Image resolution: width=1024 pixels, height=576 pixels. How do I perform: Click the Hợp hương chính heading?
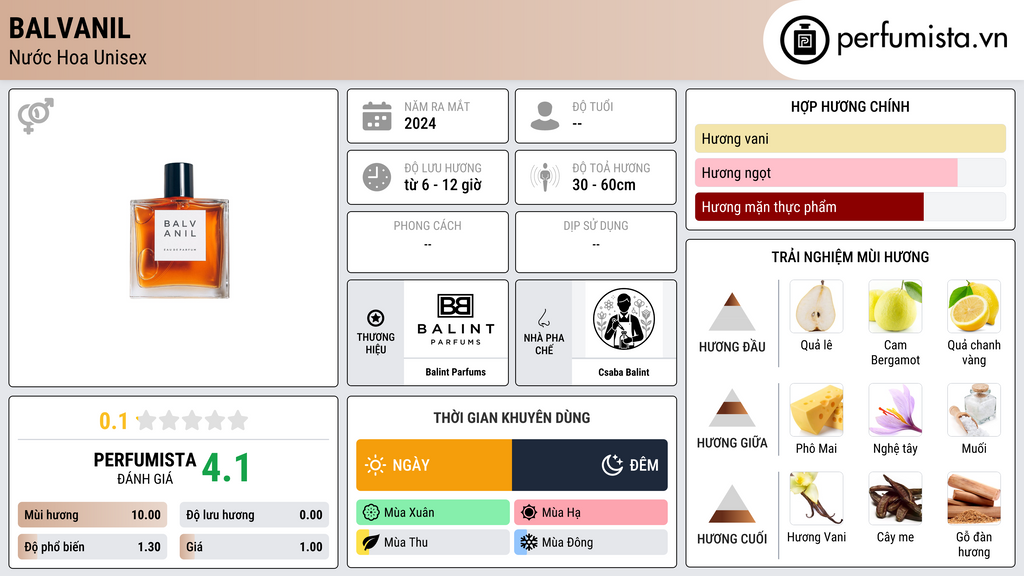click(850, 106)
